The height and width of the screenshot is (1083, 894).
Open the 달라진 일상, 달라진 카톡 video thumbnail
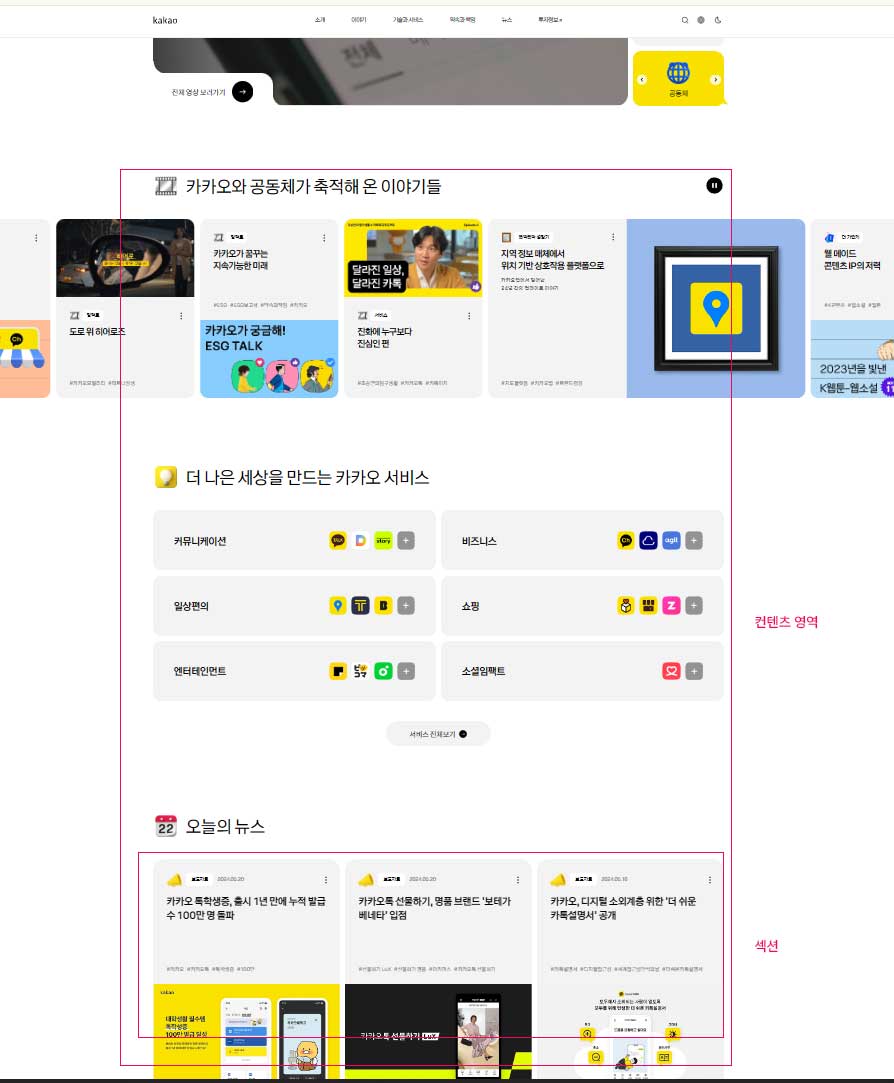click(x=413, y=258)
